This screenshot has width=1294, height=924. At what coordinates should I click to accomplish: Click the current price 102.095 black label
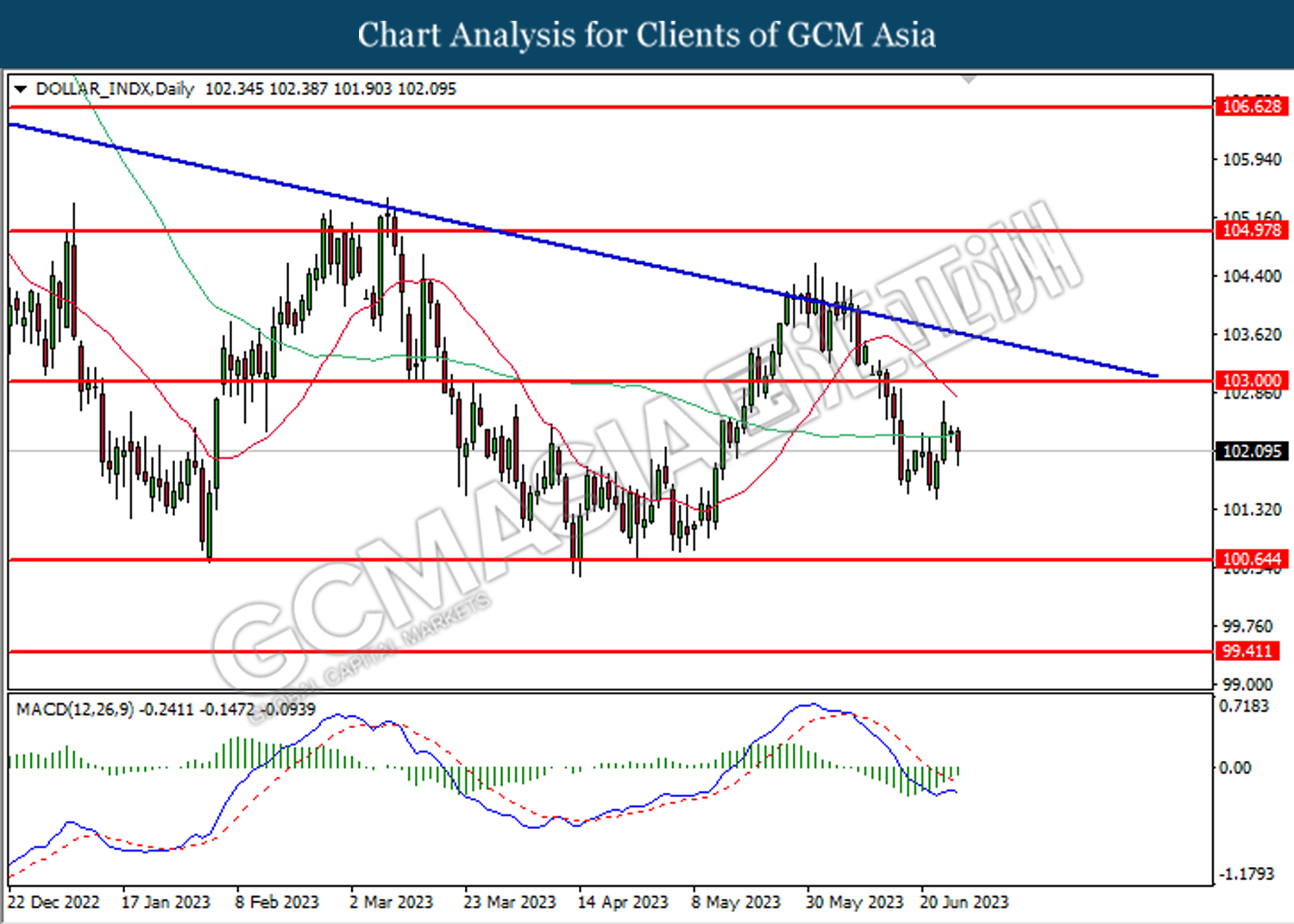[x=1252, y=451]
